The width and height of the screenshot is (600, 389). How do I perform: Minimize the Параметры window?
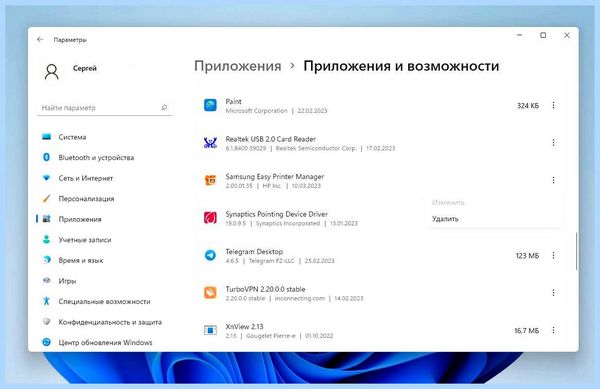520,35
